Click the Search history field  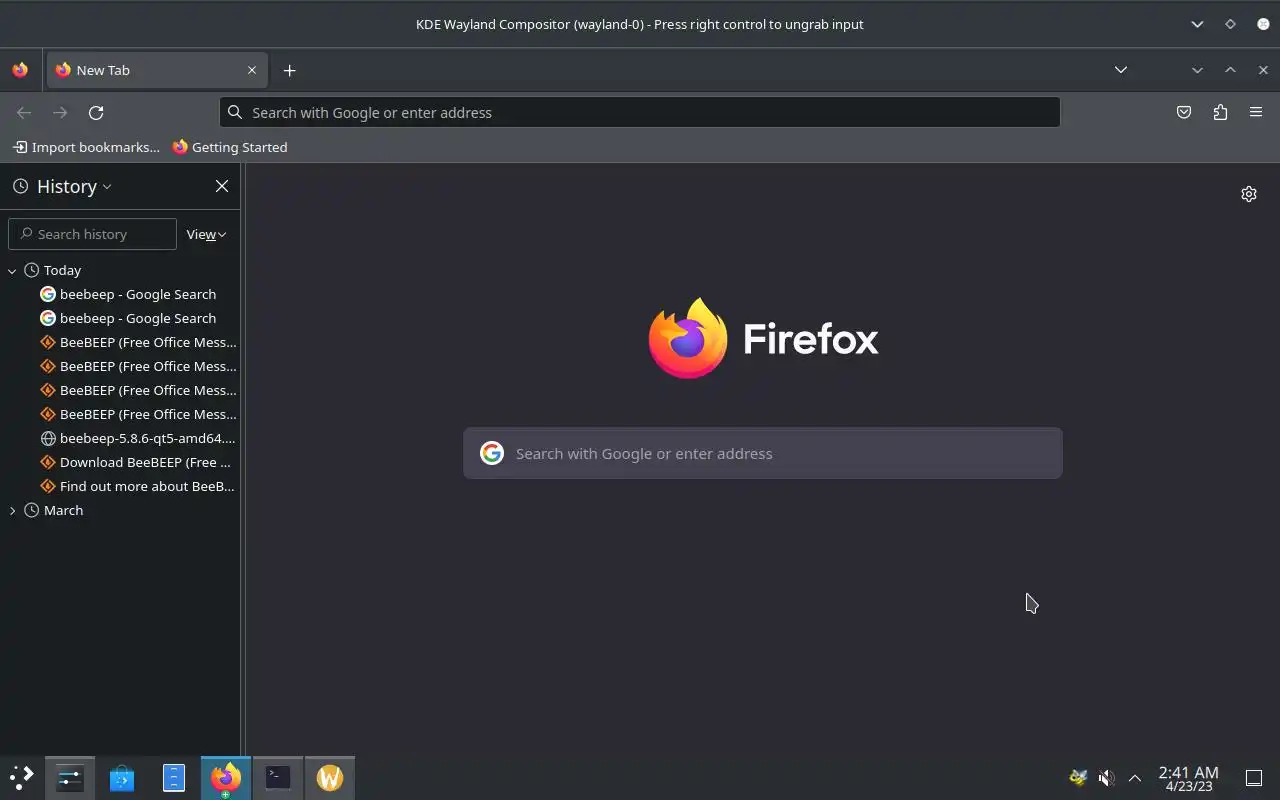coord(92,234)
